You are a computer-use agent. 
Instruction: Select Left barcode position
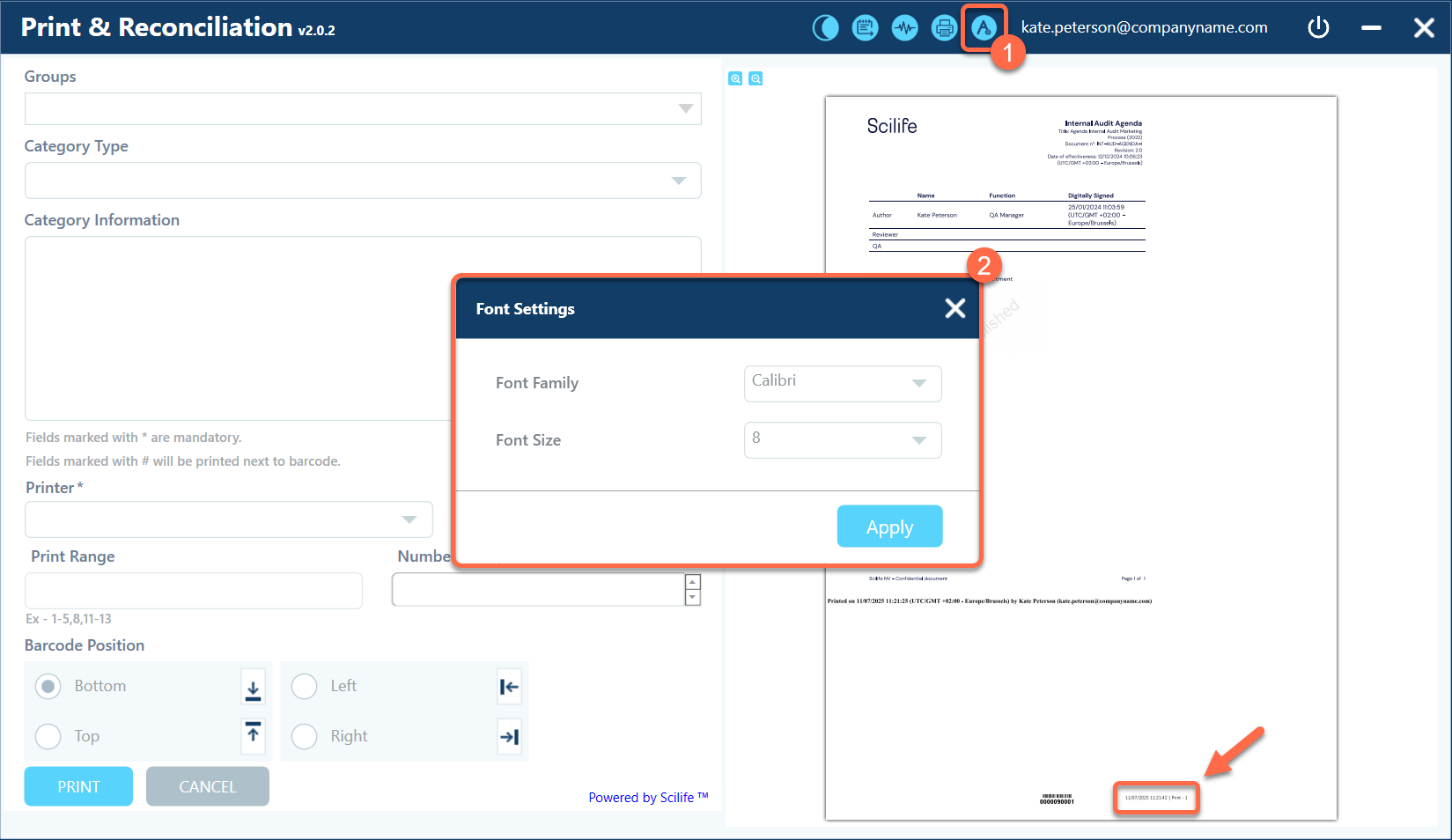point(305,686)
